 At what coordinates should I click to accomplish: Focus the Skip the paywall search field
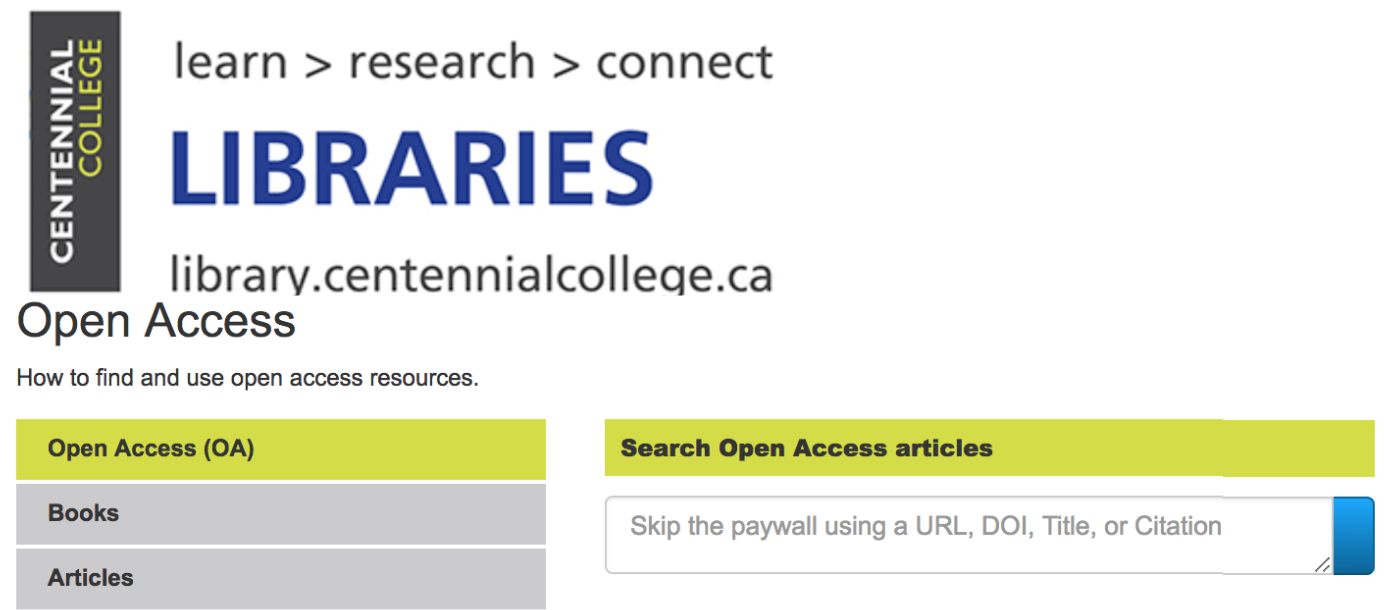click(969, 535)
